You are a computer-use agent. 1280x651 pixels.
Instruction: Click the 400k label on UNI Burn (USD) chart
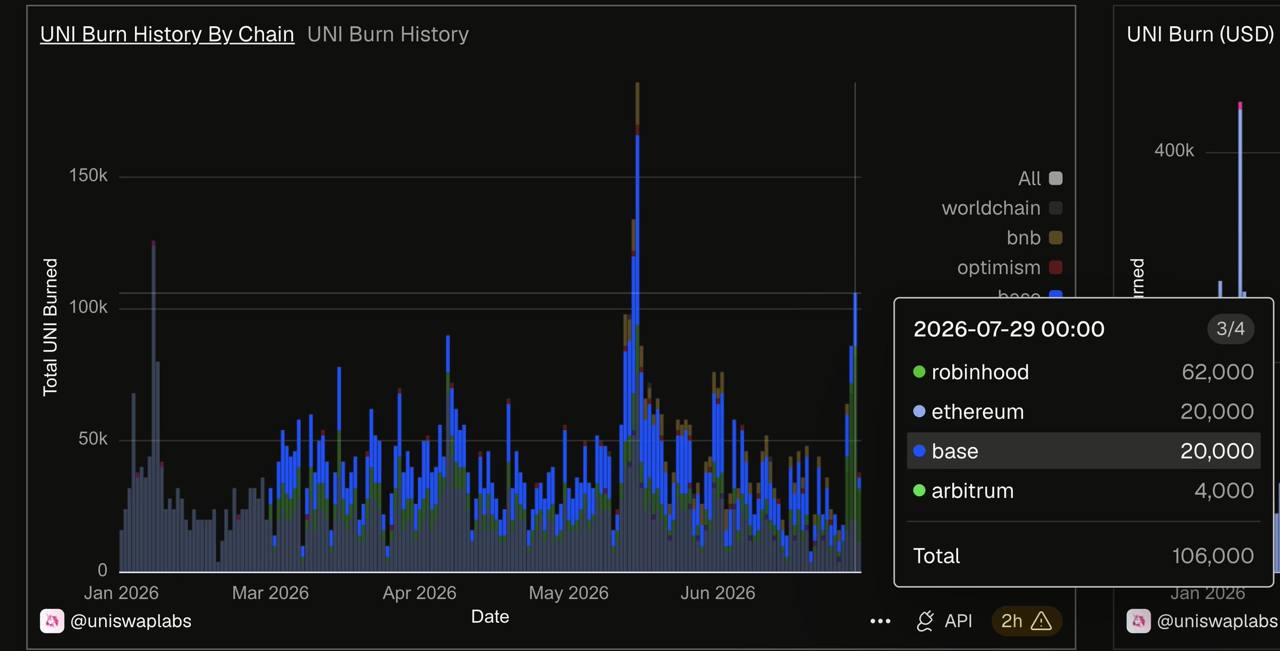(1174, 150)
